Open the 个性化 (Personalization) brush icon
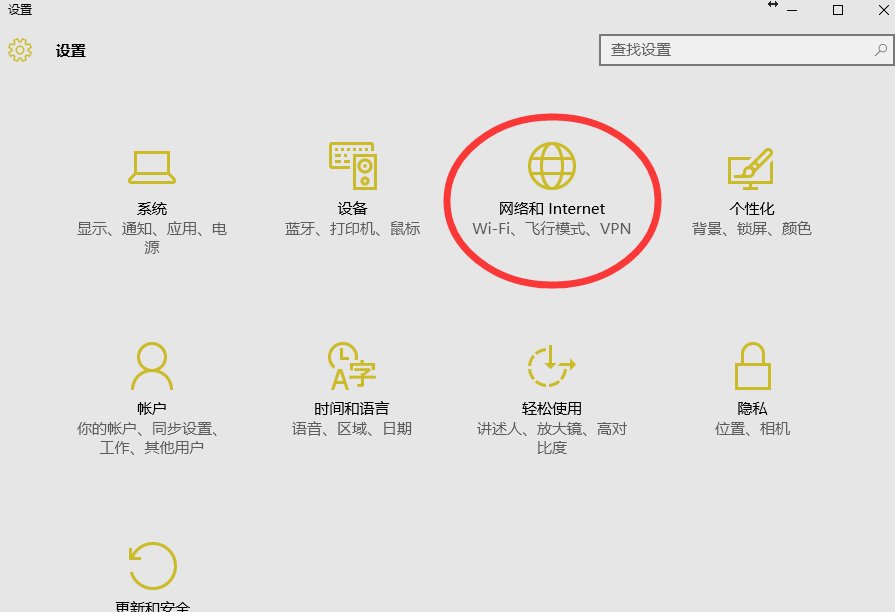This screenshot has height=612, width=895. tap(752, 165)
